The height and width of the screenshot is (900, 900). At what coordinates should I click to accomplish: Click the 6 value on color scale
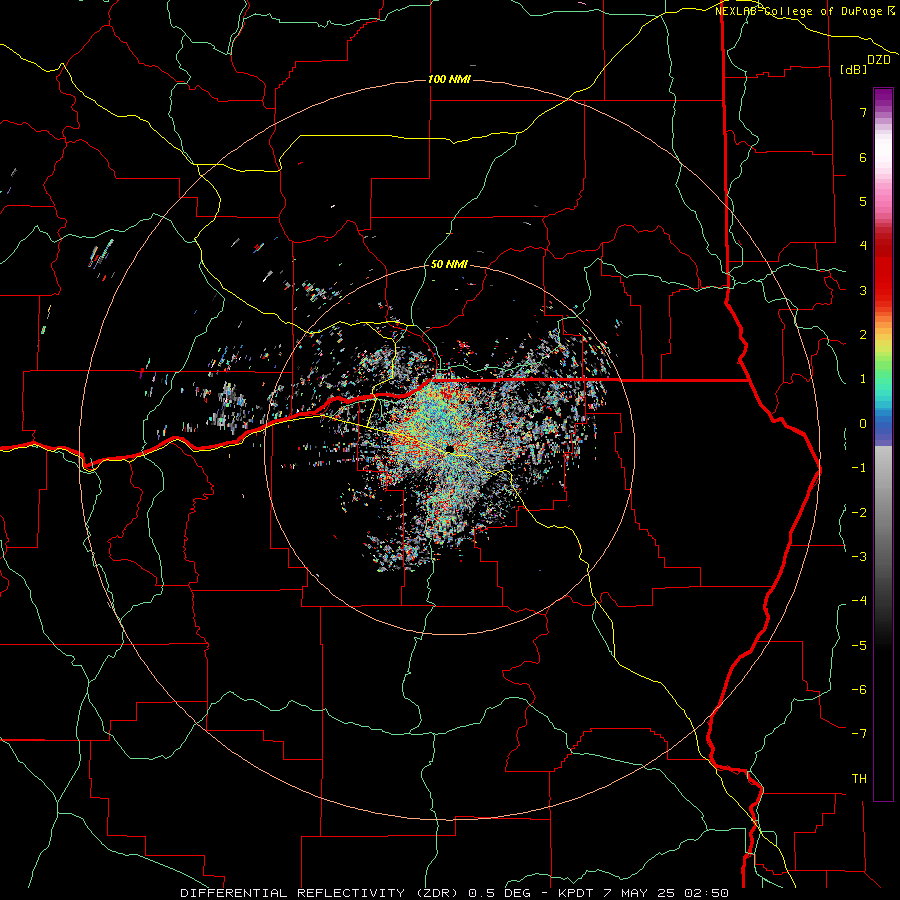pos(863,157)
